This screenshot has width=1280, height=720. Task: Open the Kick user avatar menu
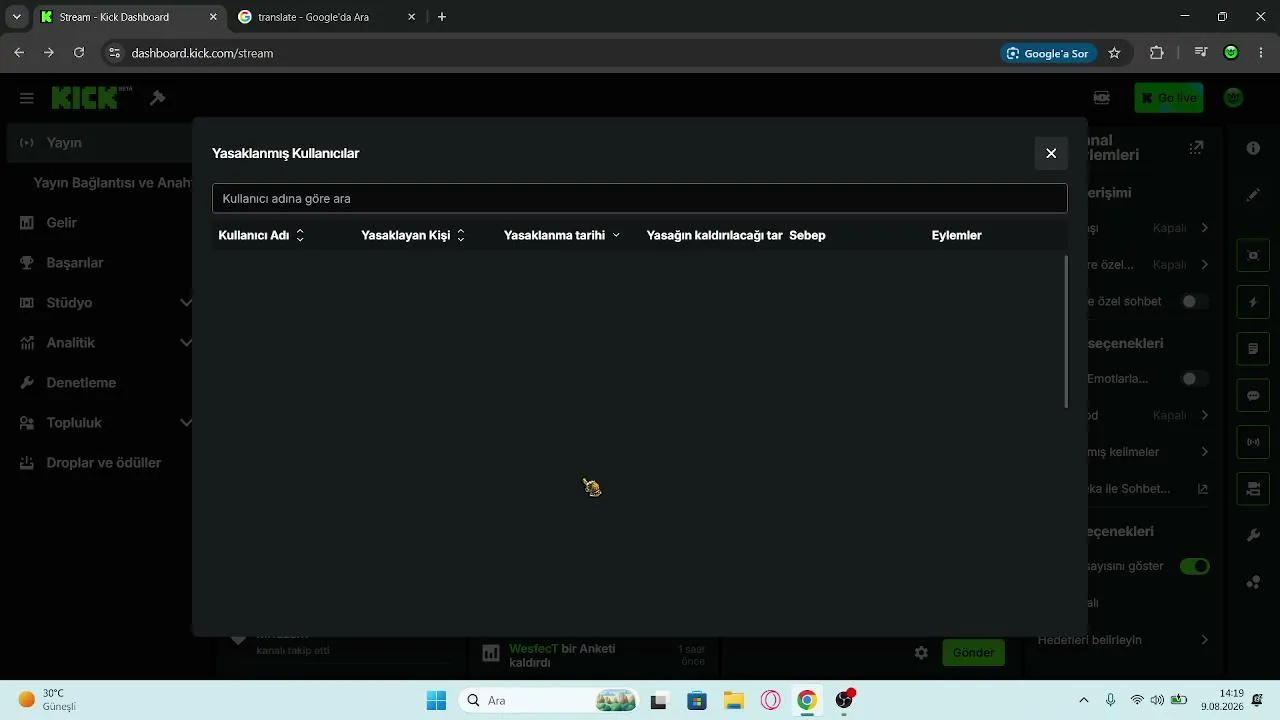(1234, 97)
